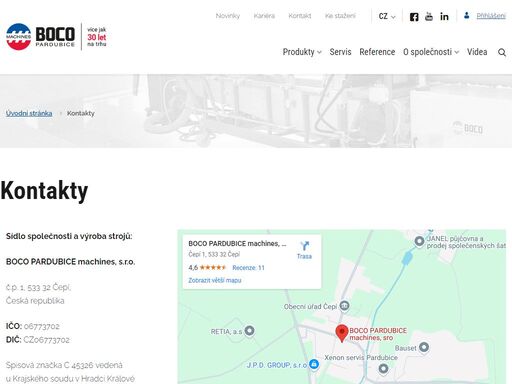Click the BOCO PARDUBICE red map pin
The image size is (512, 384).
(x=341, y=333)
